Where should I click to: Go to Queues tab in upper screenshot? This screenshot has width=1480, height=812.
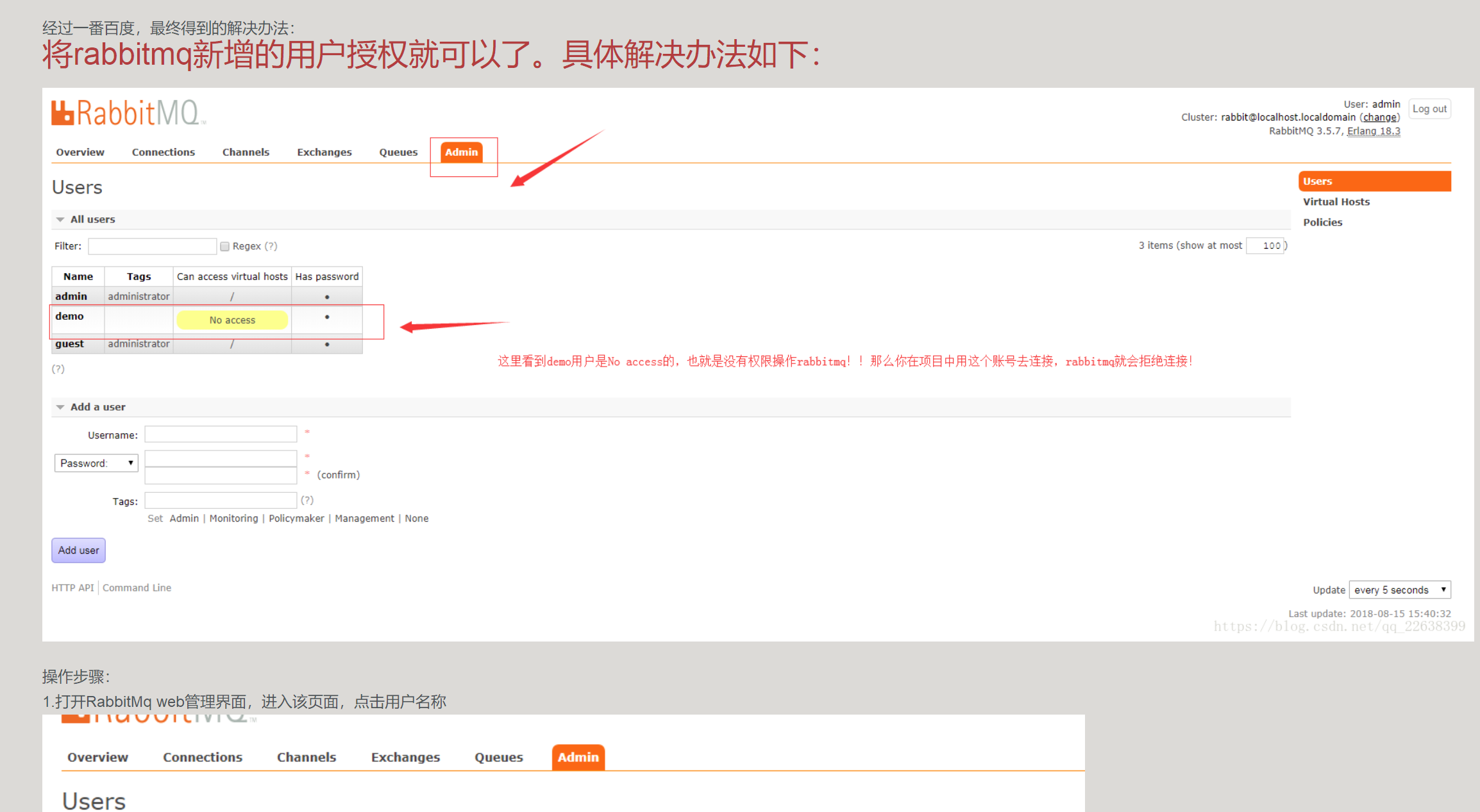(x=398, y=152)
